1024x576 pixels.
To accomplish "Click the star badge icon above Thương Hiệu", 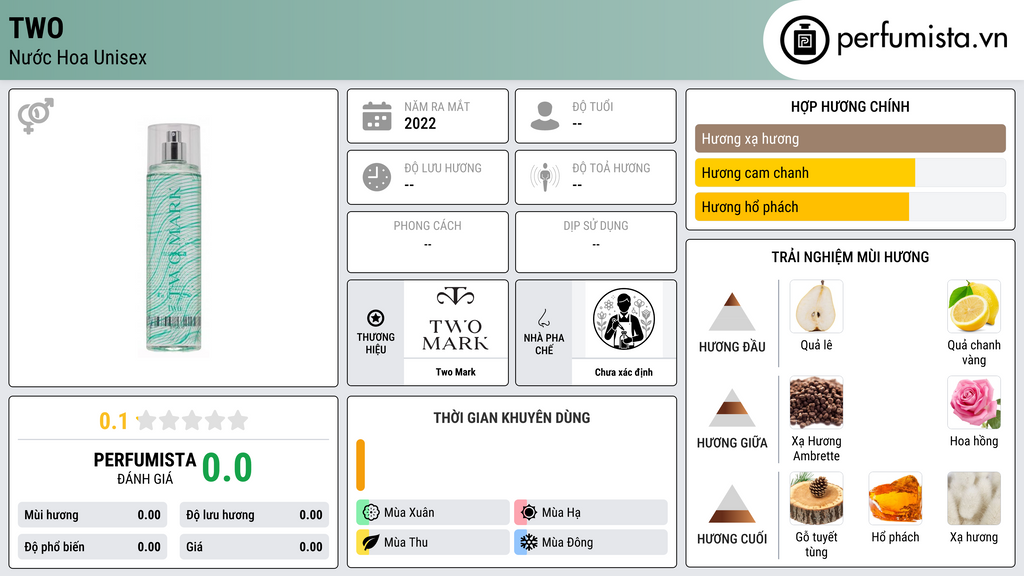I will tap(376, 318).
